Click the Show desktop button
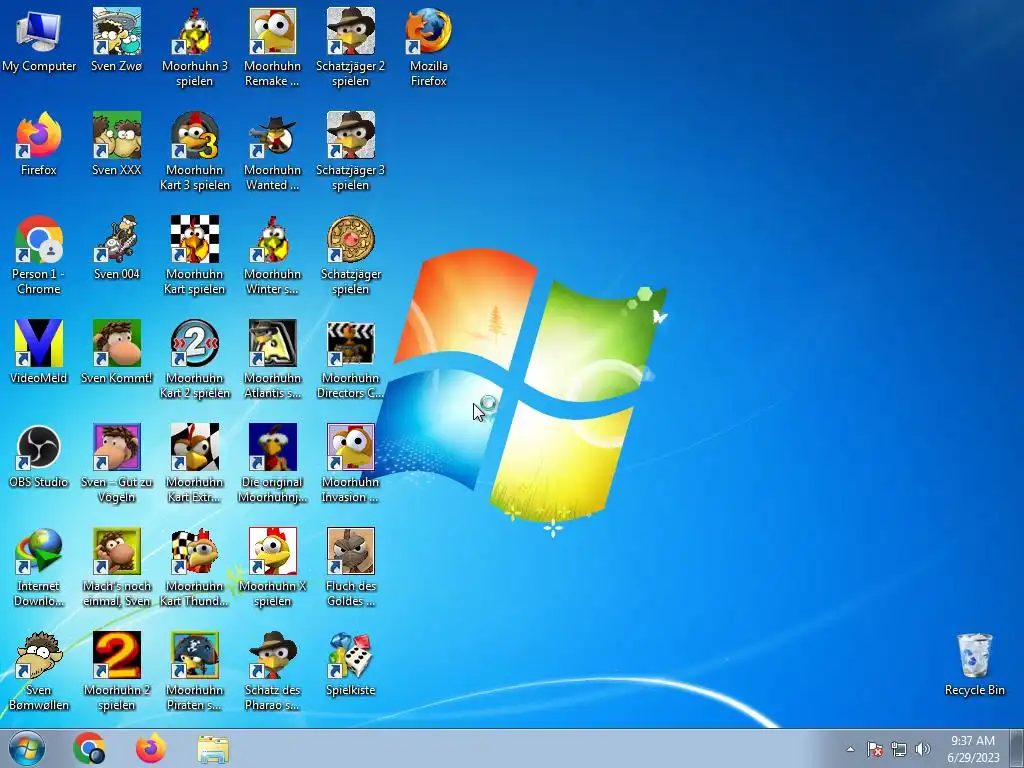This screenshot has height=768, width=1024. point(1016,749)
